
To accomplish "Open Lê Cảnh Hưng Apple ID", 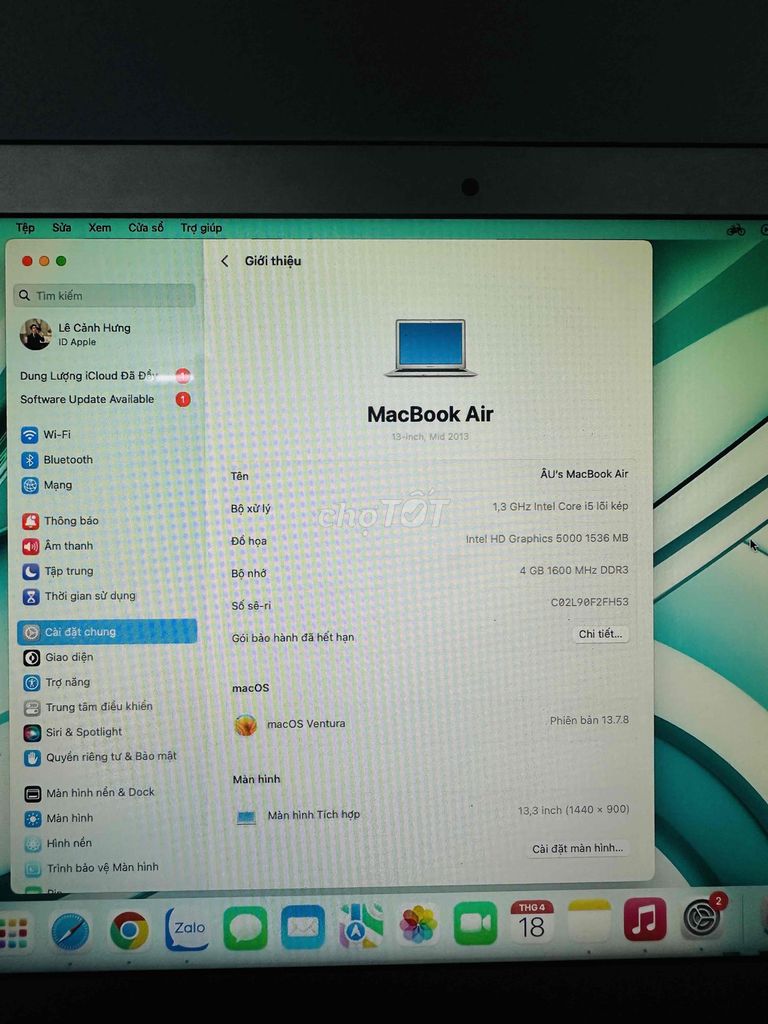I will (x=76, y=334).
